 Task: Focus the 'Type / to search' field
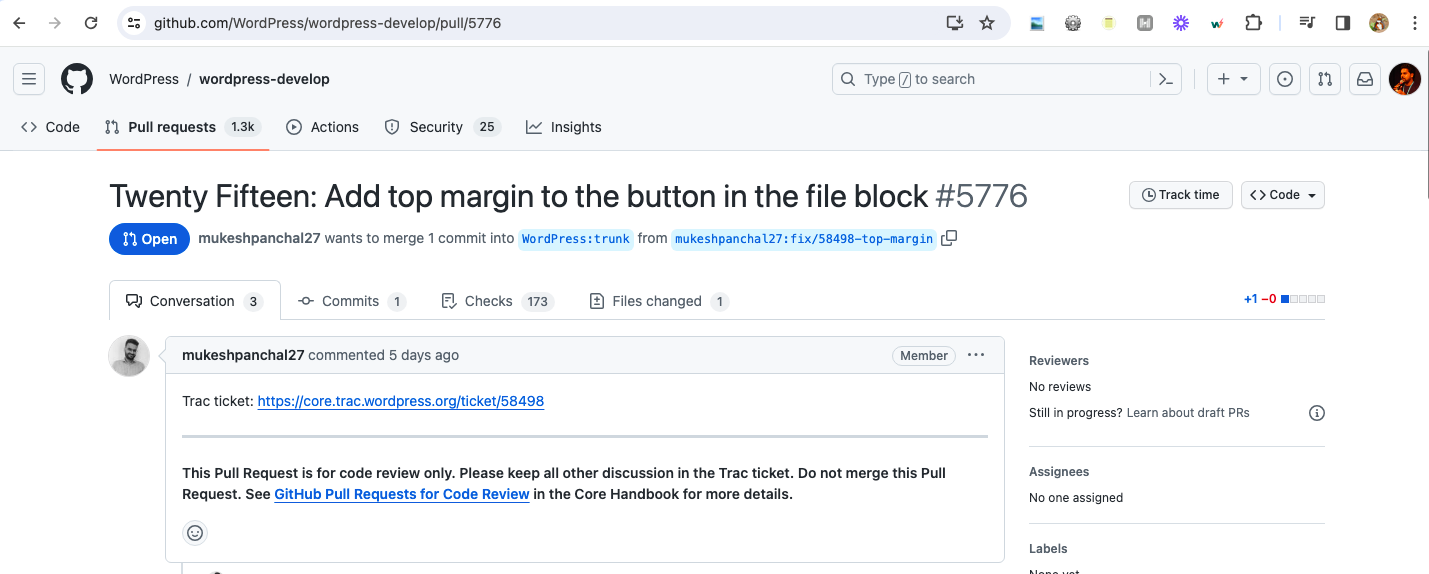click(1007, 79)
